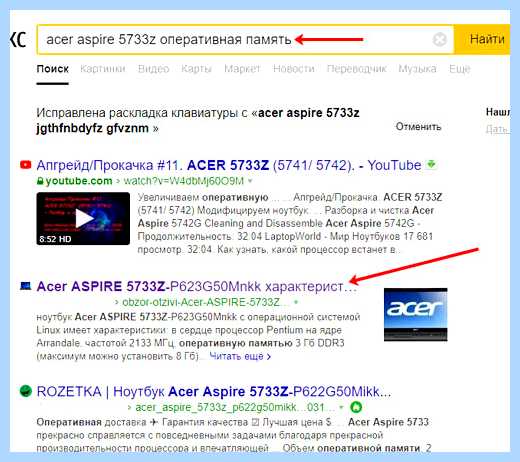Click the corrected query text 'acer aspire 5733z'

(x=309, y=113)
